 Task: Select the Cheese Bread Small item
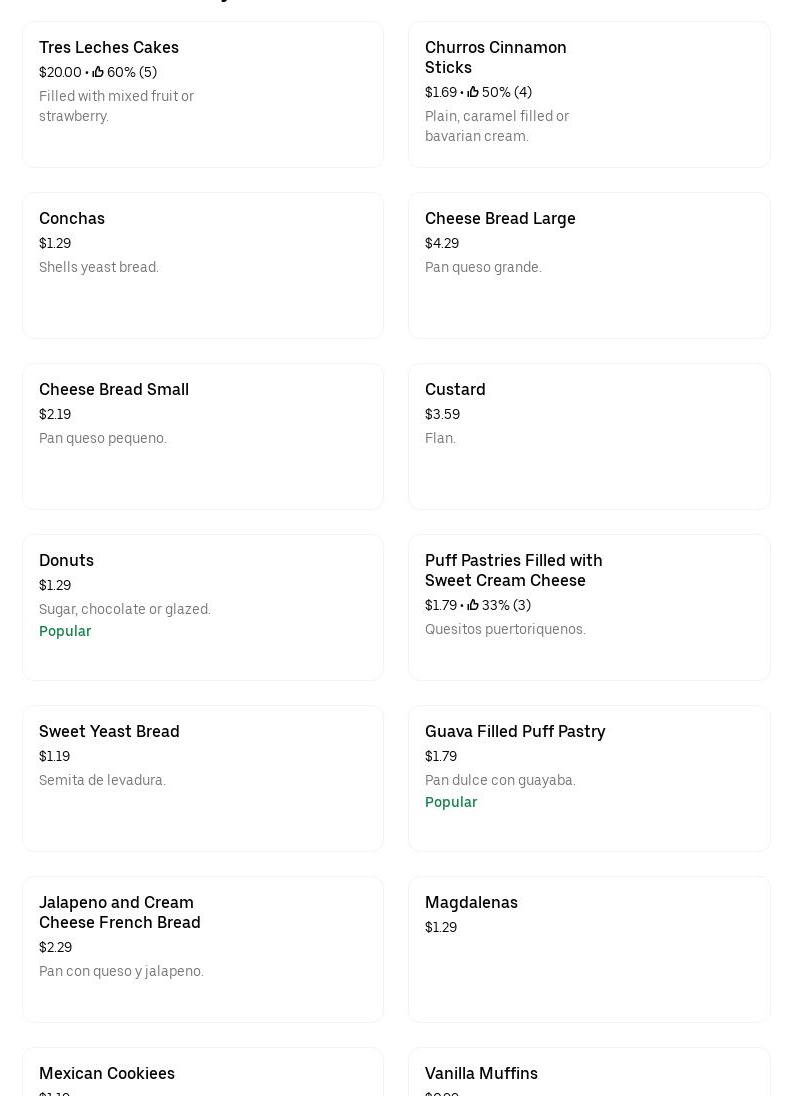point(114,389)
